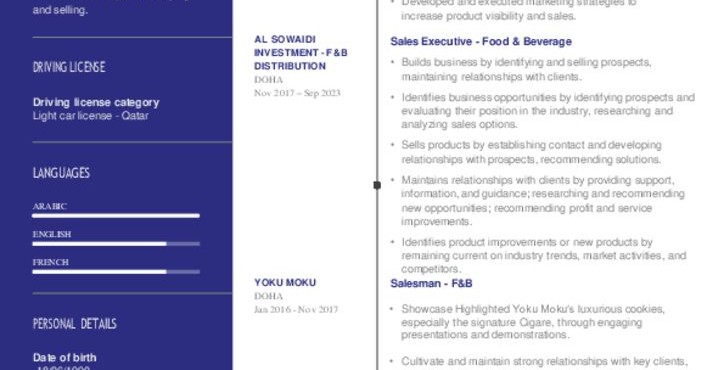The image size is (724, 370).
Task: Click the Light car license - Qatar text
Action: pos(90,115)
